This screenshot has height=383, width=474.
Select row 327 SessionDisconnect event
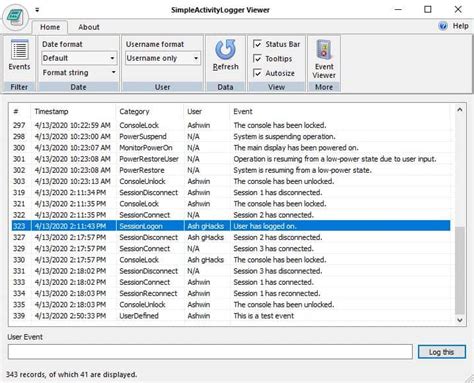[231, 237]
